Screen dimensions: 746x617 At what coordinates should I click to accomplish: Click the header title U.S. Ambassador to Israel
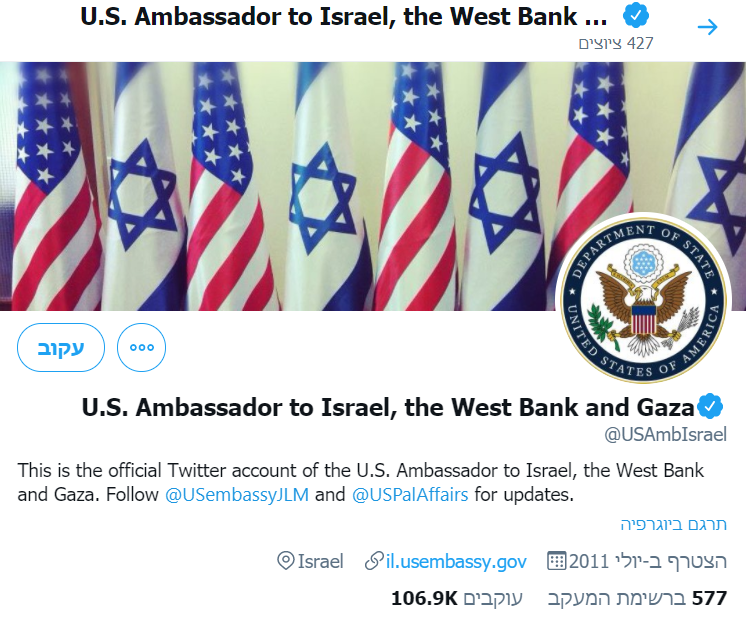point(344,17)
